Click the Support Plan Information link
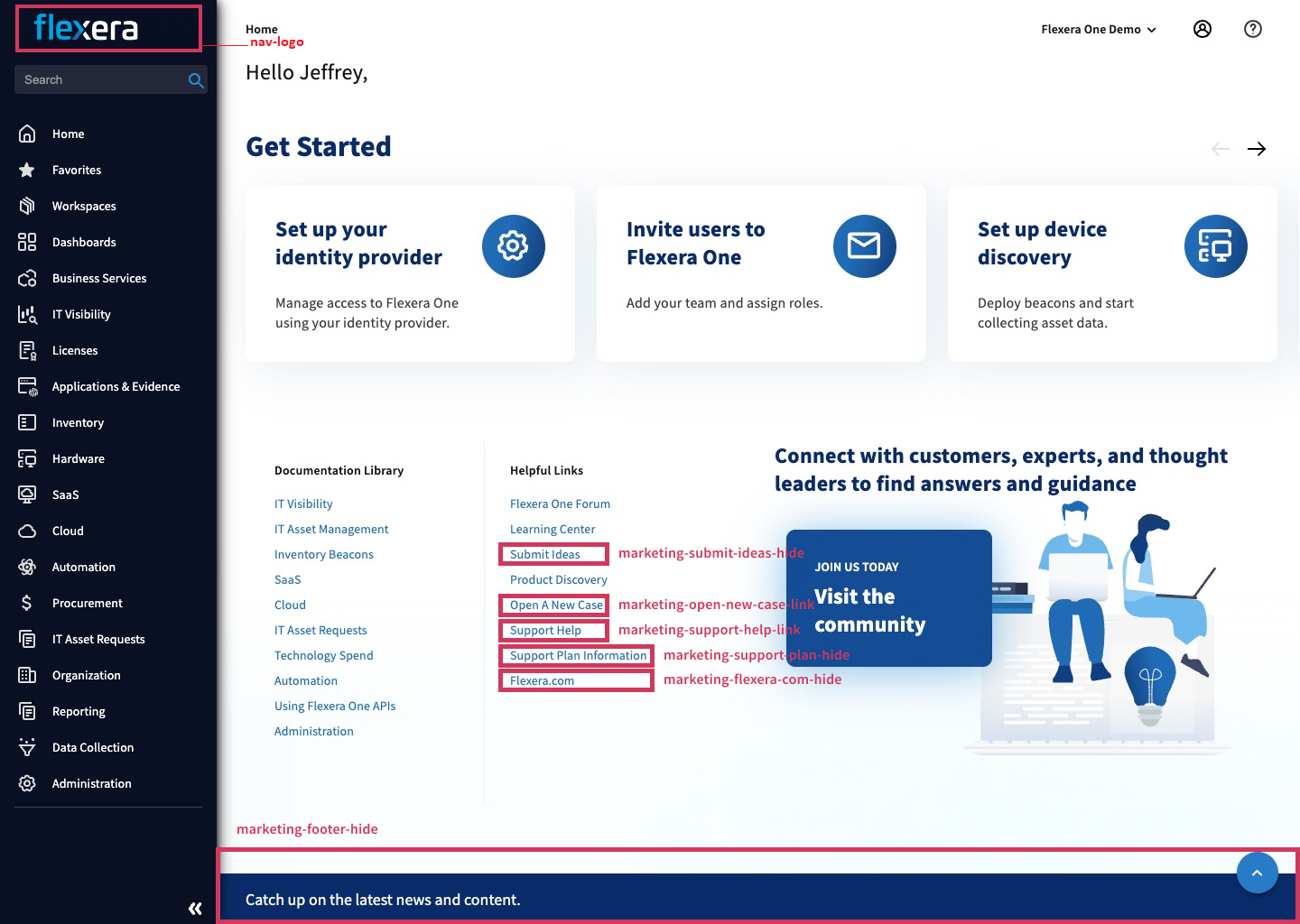 [578, 655]
